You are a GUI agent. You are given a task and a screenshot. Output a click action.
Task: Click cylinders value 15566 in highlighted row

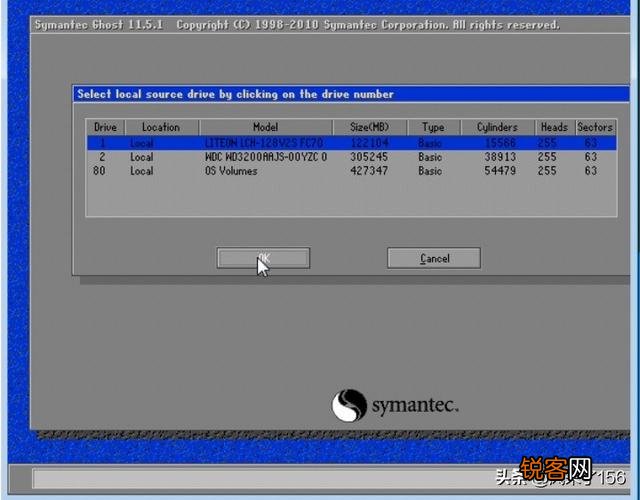coord(500,143)
